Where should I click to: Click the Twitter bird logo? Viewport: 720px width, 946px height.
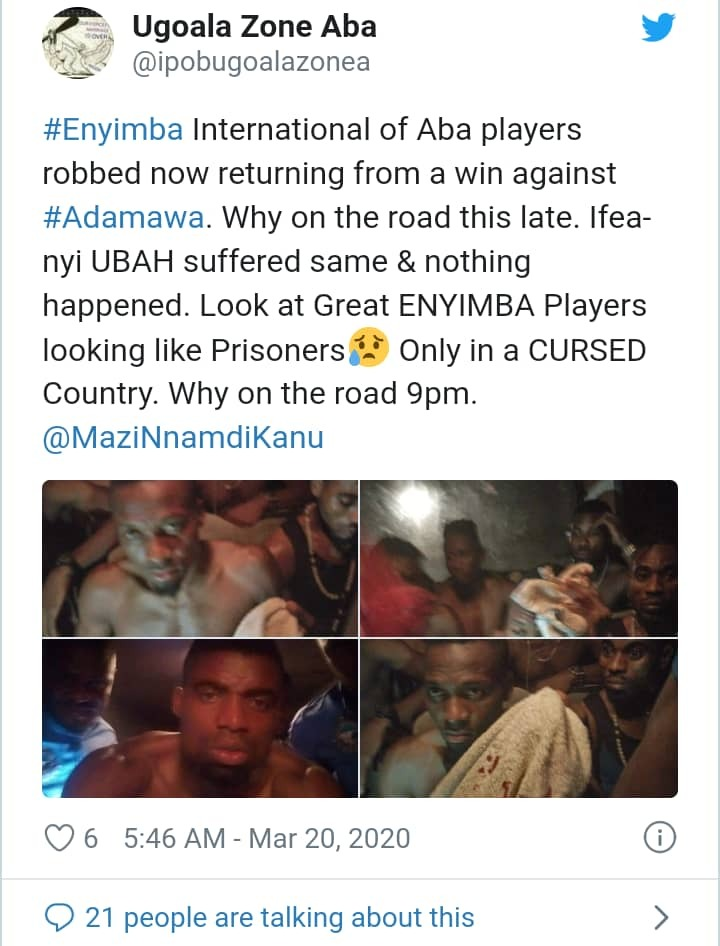click(658, 28)
